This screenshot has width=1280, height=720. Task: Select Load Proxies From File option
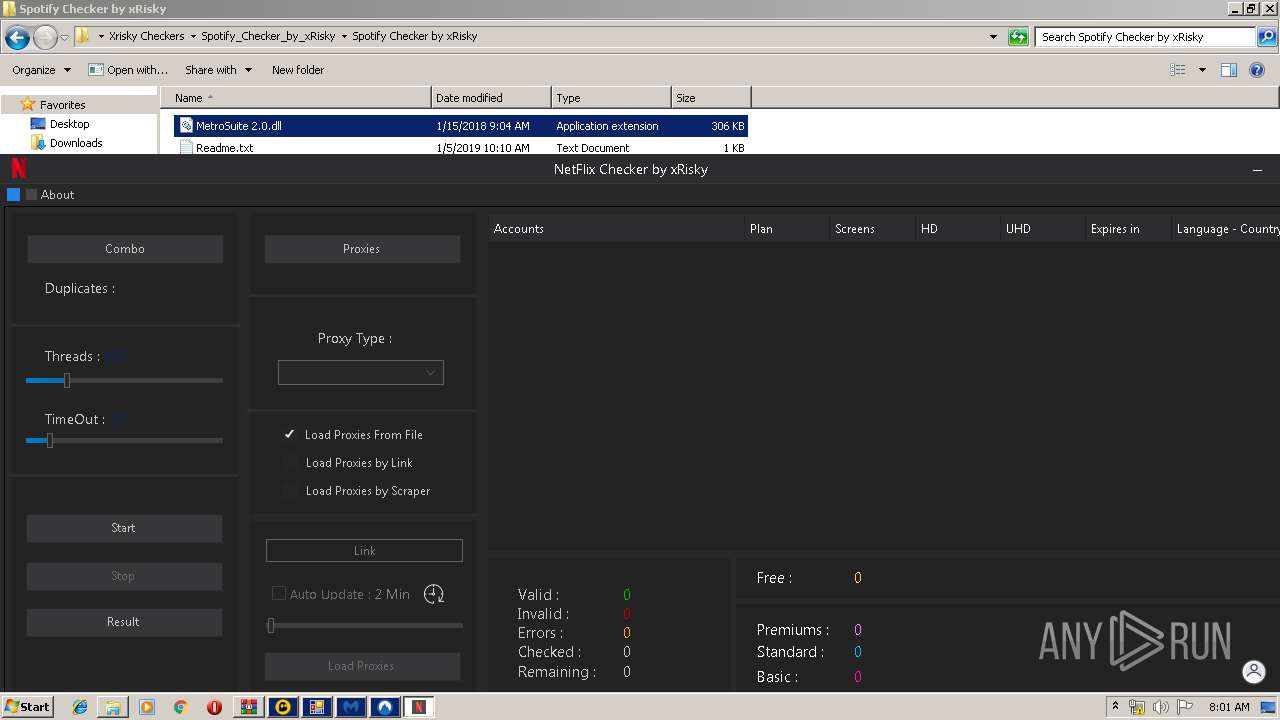(x=353, y=435)
